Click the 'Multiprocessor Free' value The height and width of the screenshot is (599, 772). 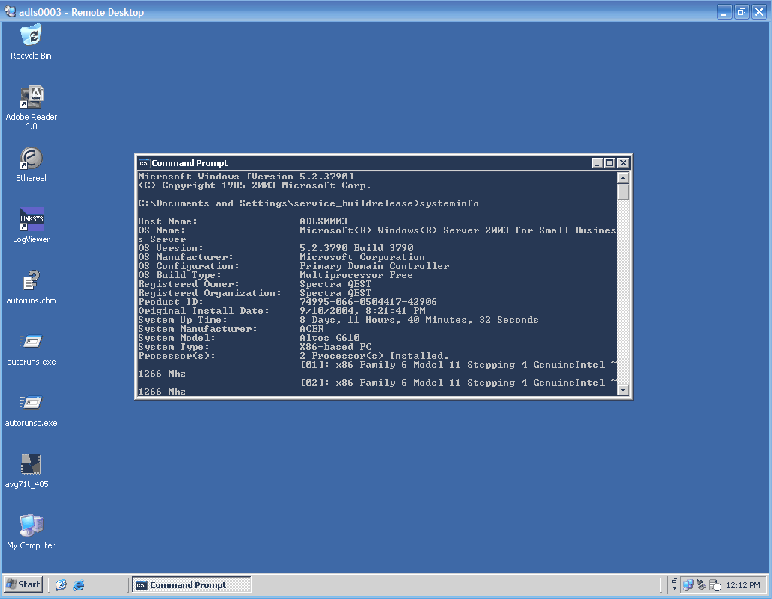pos(356,275)
